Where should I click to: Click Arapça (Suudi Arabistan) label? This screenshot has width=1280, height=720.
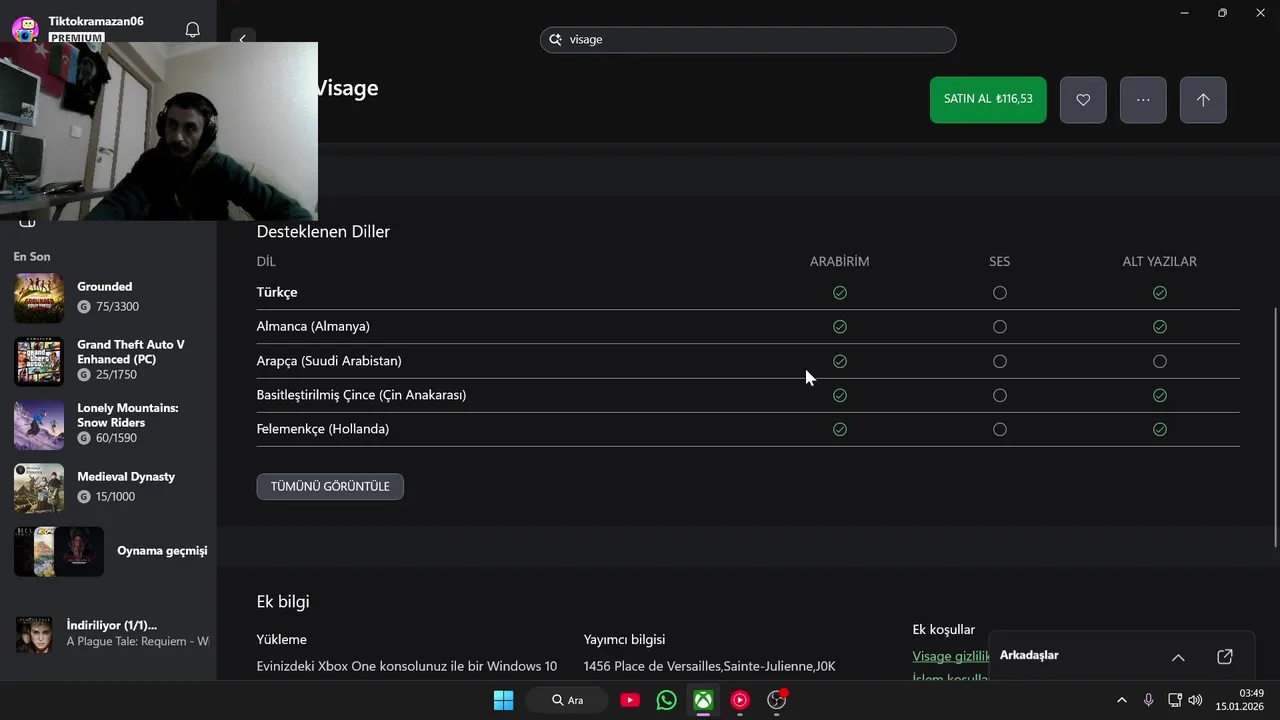coord(329,360)
